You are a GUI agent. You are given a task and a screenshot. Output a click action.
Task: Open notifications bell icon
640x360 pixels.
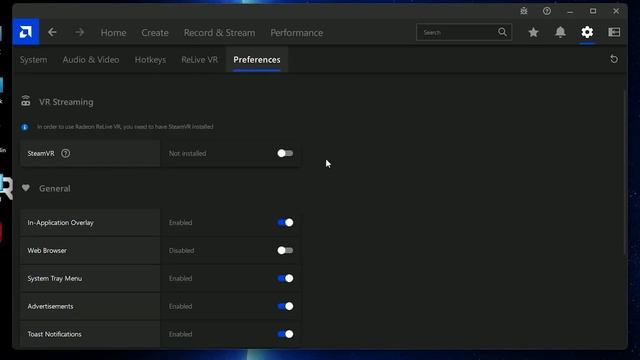click(x=560, y=32)
